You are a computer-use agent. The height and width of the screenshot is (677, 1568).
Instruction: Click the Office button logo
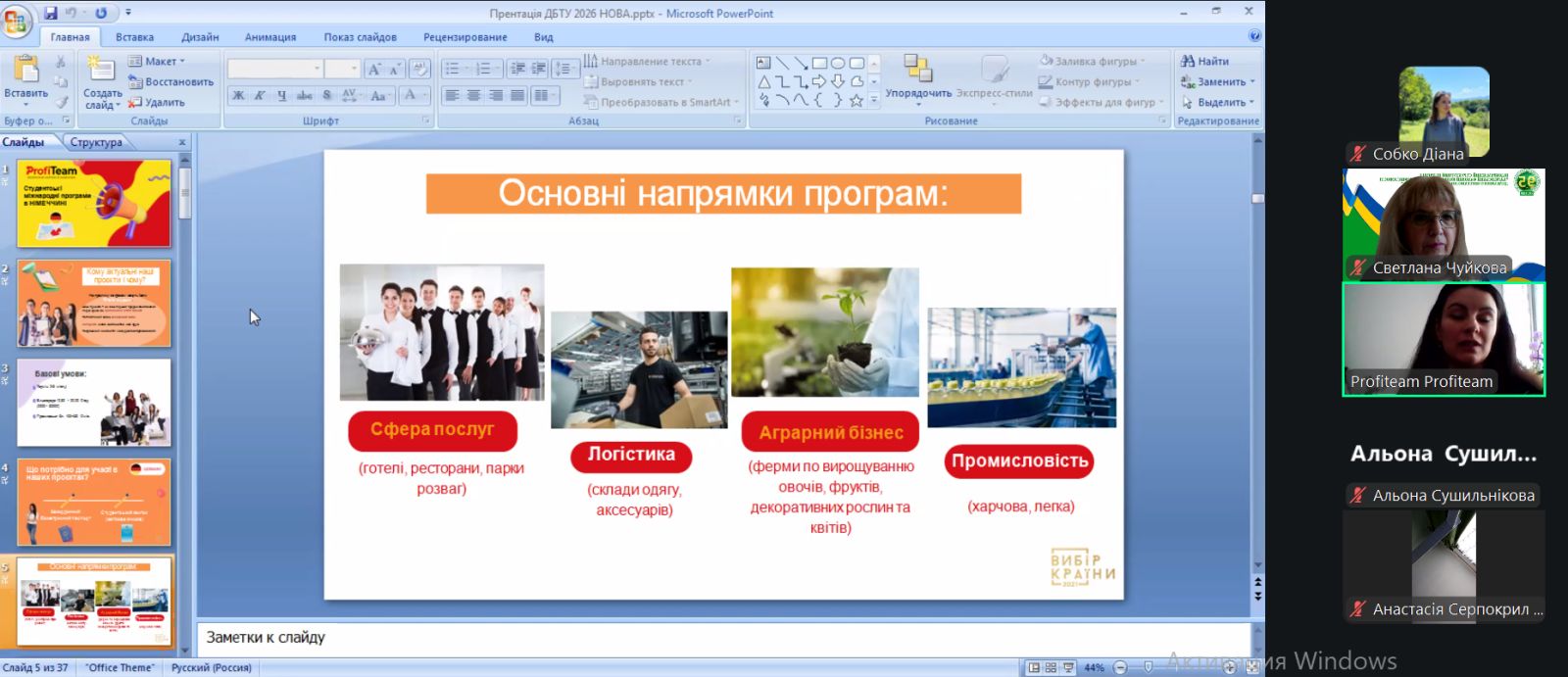(x=17, y=22)
